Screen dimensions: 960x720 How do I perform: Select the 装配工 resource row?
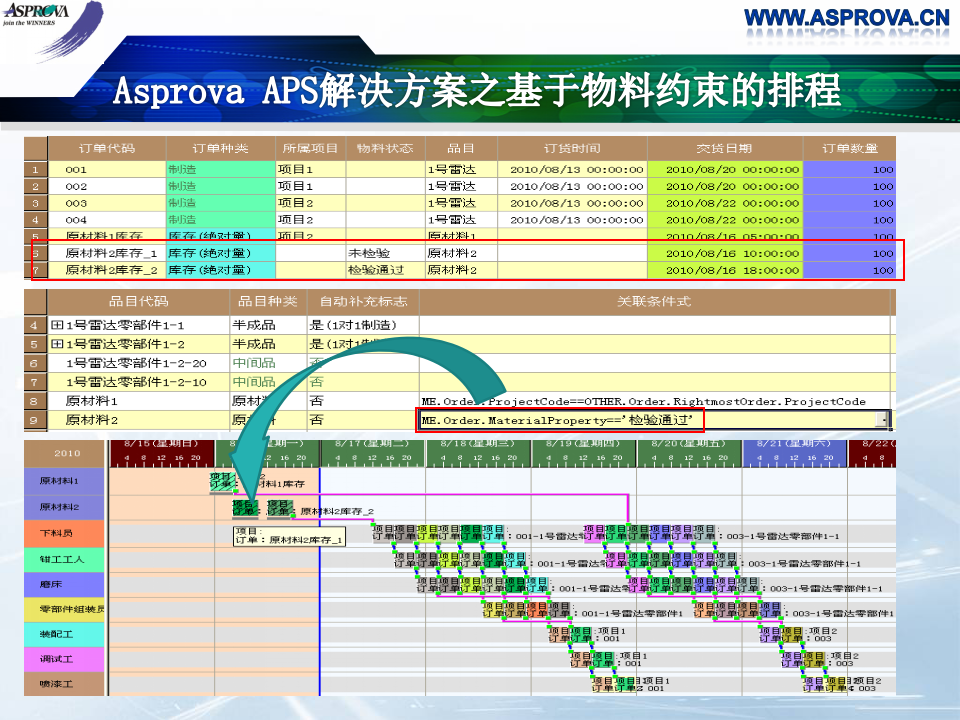pyautogui.click(x=65, y=634)
